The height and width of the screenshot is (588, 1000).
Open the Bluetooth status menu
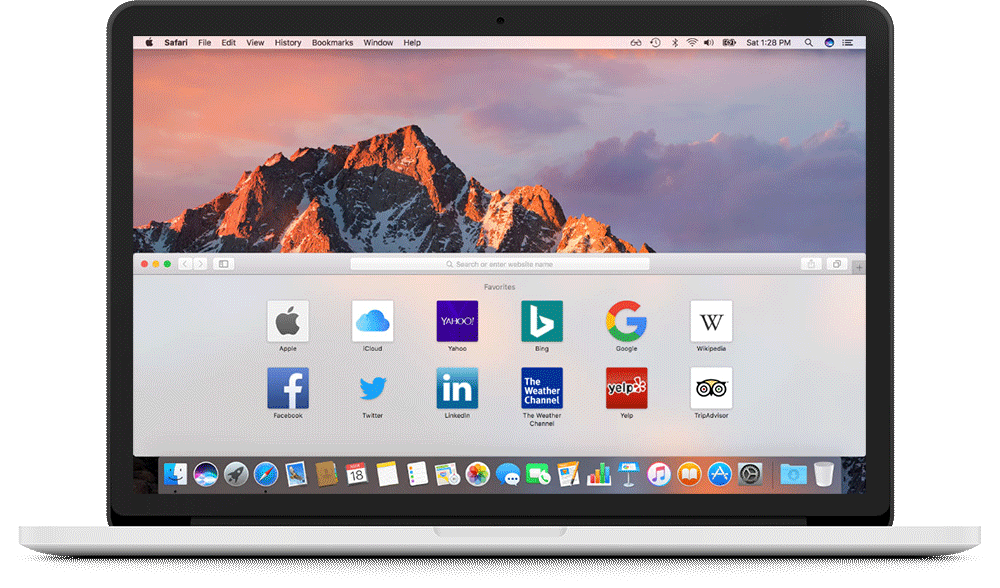pyautogui.click(x=674, y=43)
